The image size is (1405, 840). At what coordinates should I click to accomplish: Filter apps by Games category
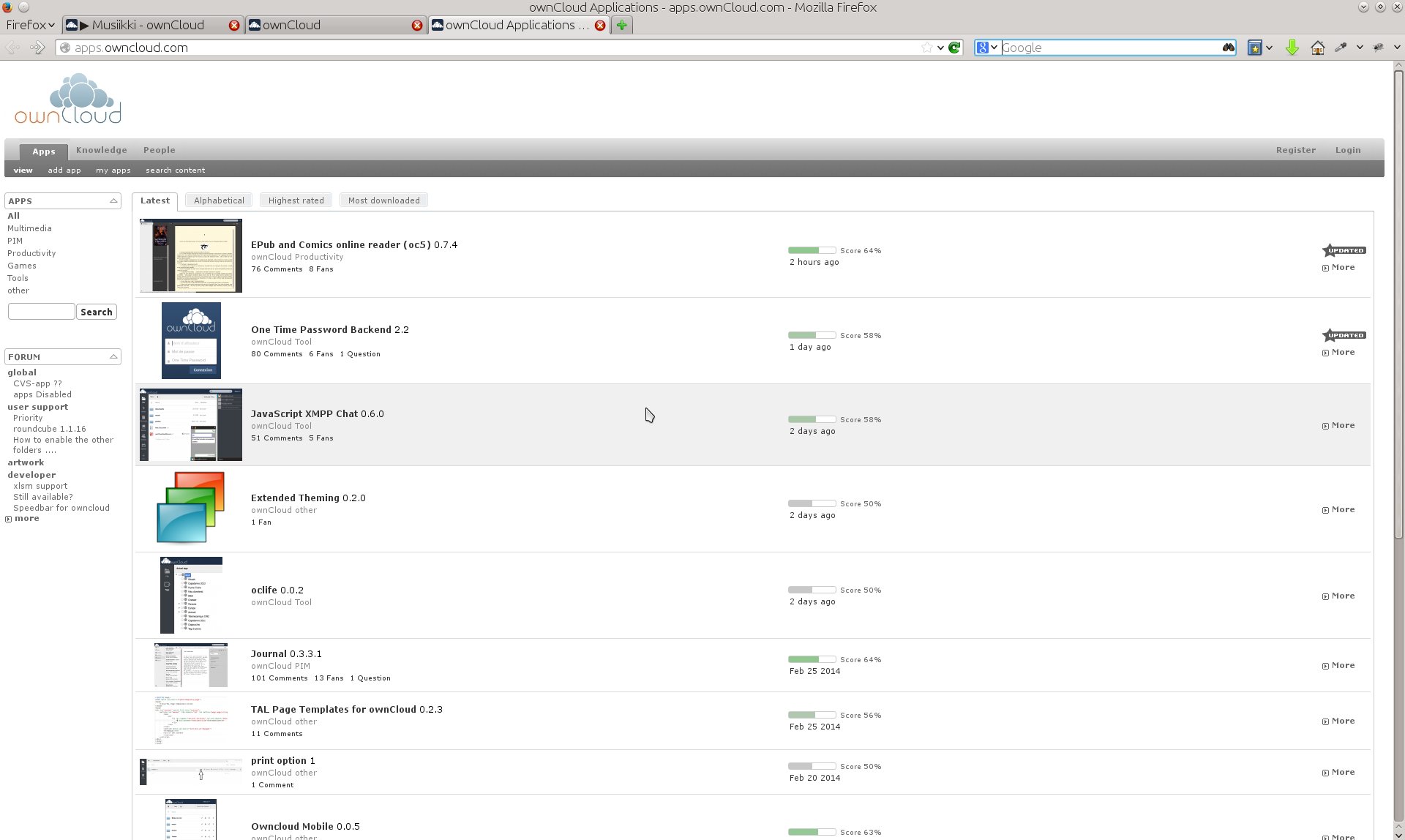click(22, 266)
